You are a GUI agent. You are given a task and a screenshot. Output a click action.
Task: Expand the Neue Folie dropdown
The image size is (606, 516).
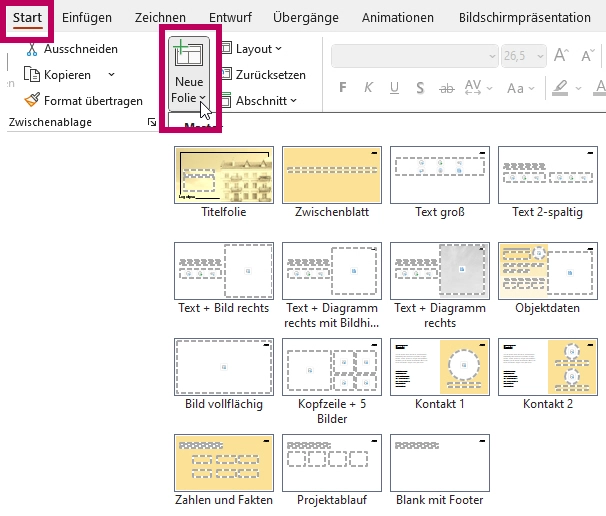[x=189, y=98]
